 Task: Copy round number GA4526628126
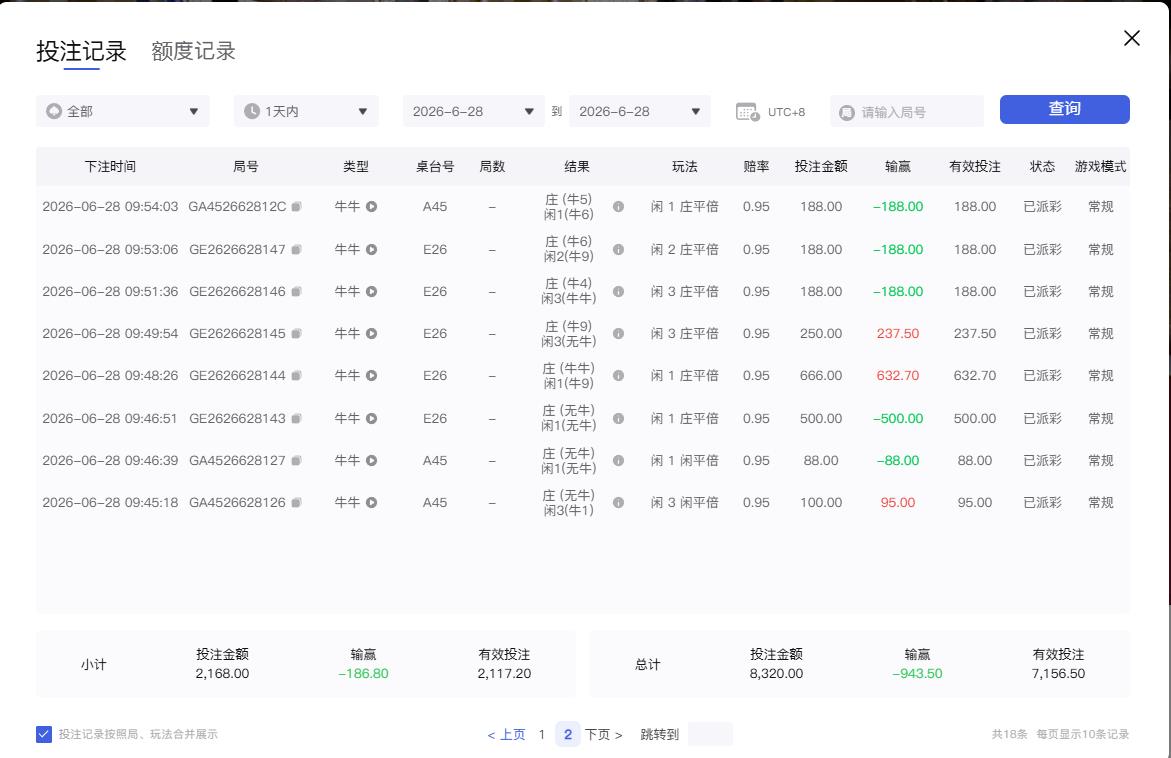point(296,503)
